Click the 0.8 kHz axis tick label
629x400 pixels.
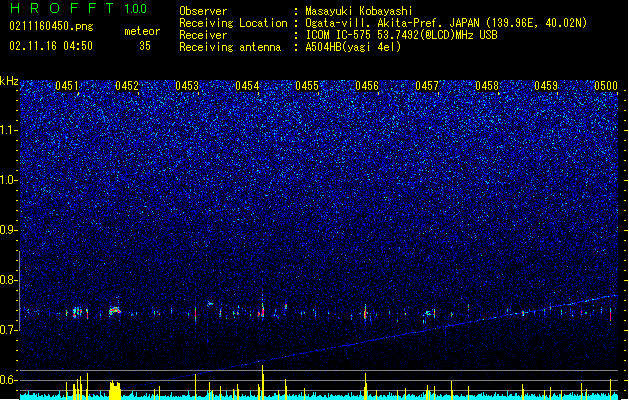coord(9,280)
